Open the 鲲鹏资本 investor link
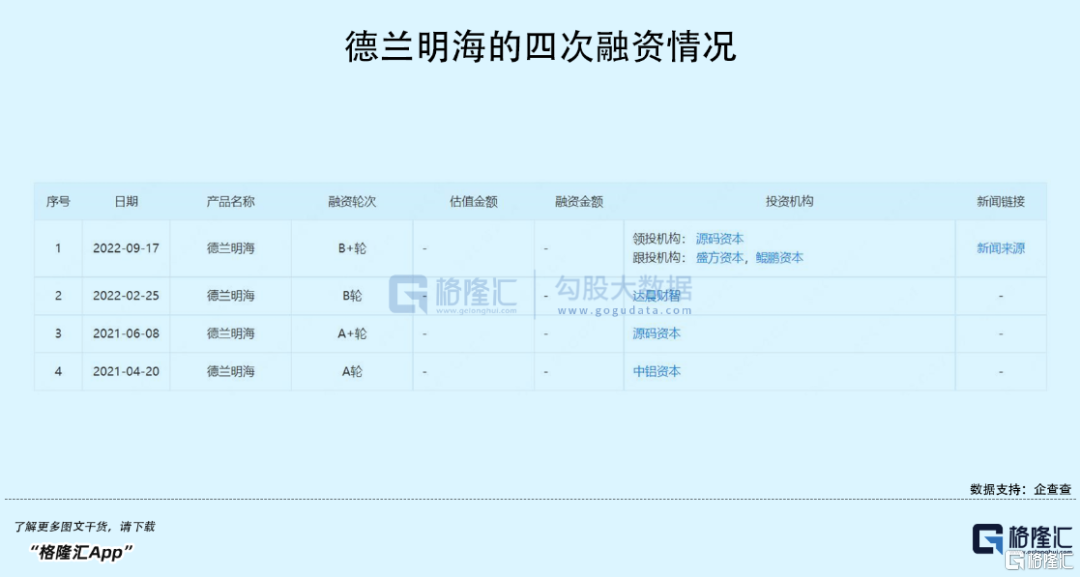Image resolution: width=1080 pixels, height=577 pixels. click(x=779, y=258)
